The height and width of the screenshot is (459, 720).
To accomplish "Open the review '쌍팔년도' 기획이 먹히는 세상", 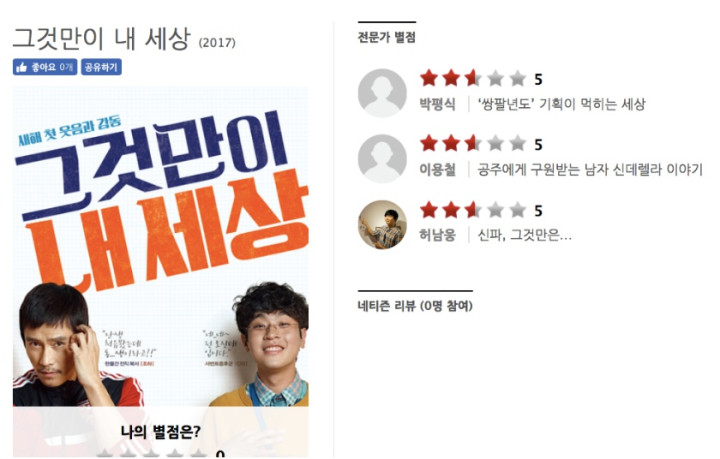I will (562, 104).
